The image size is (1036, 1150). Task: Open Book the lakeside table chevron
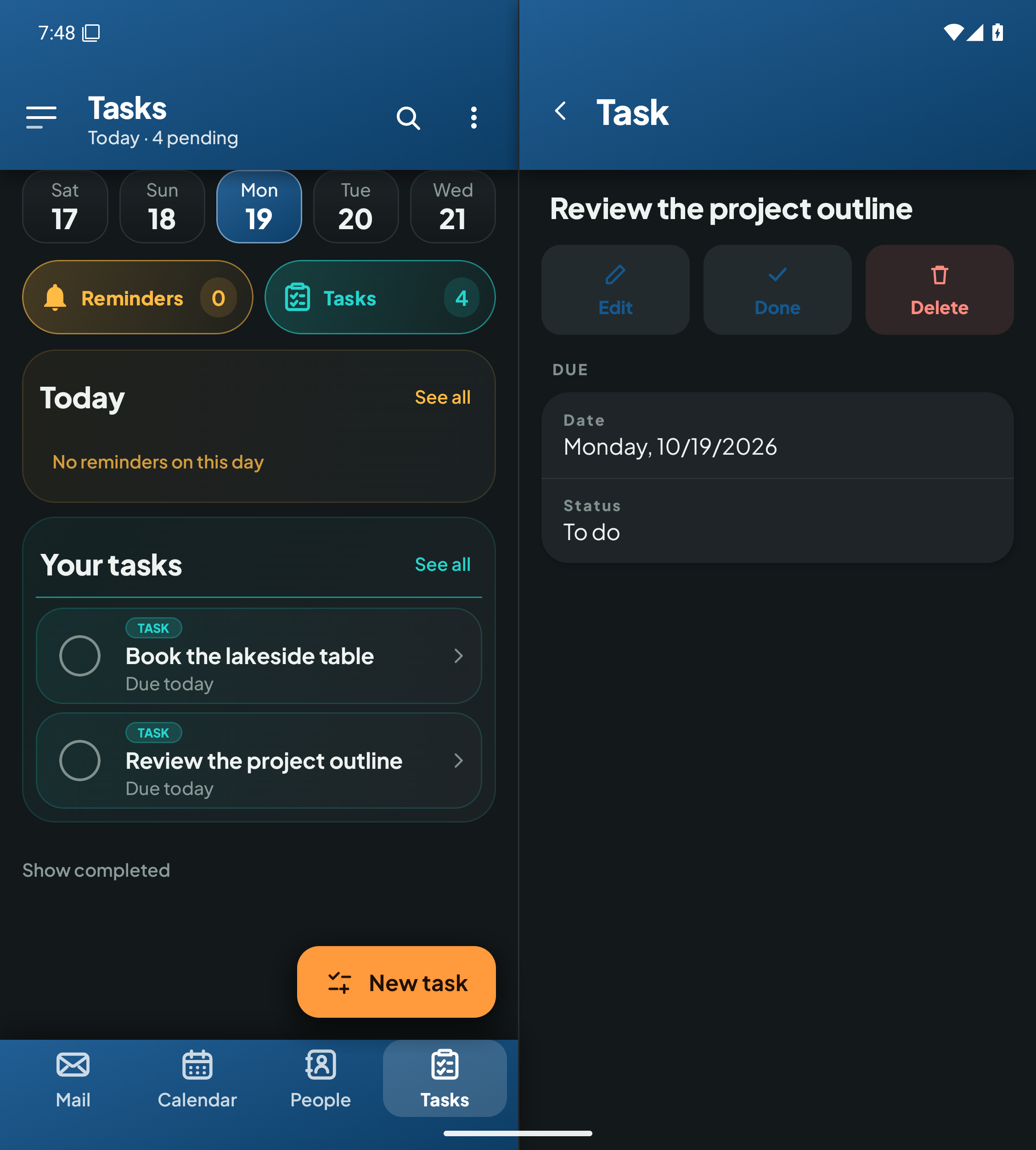[459, 656]
